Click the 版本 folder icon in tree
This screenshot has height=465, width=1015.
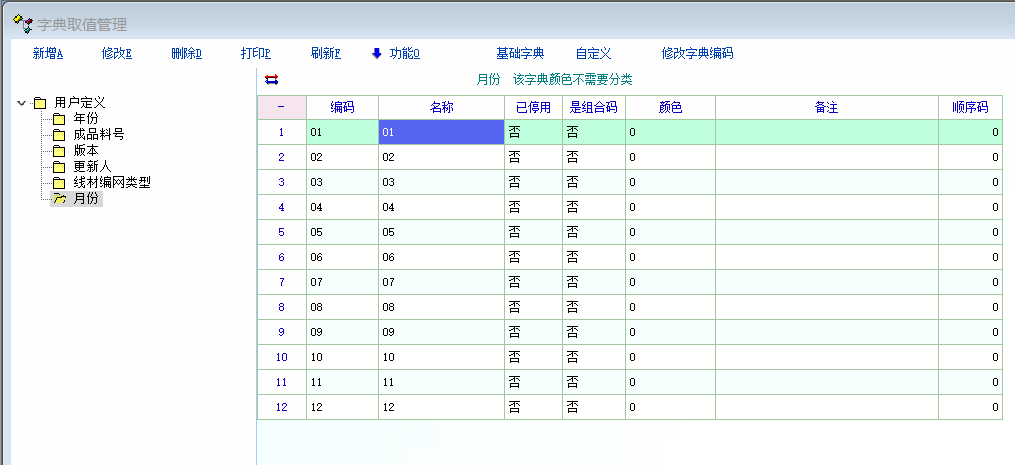(59, 151)
